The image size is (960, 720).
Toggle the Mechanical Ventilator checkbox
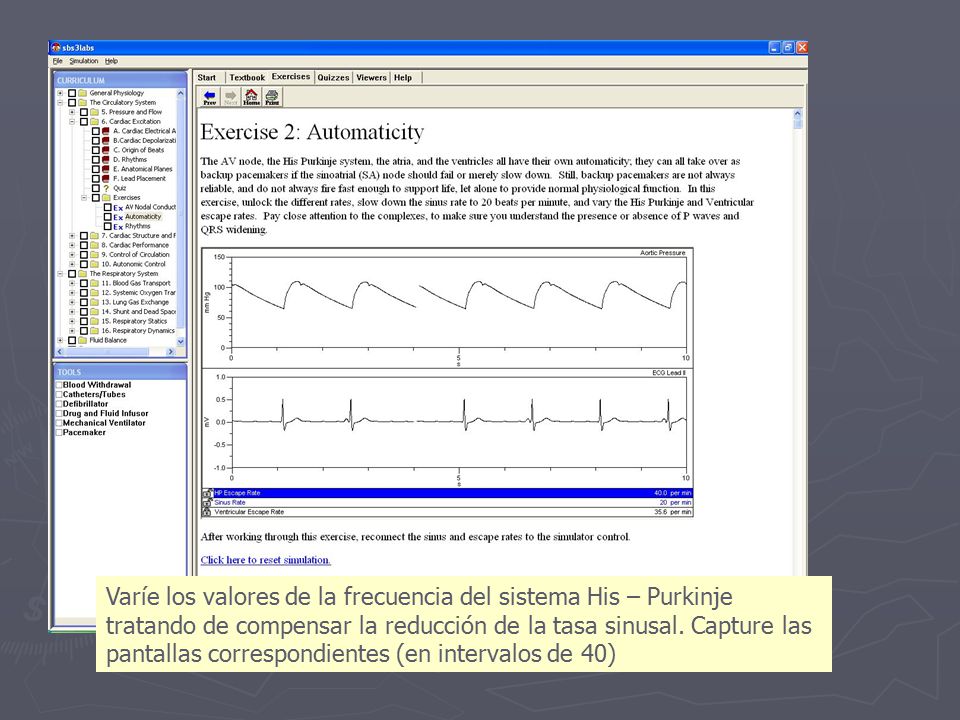point(59,423)
